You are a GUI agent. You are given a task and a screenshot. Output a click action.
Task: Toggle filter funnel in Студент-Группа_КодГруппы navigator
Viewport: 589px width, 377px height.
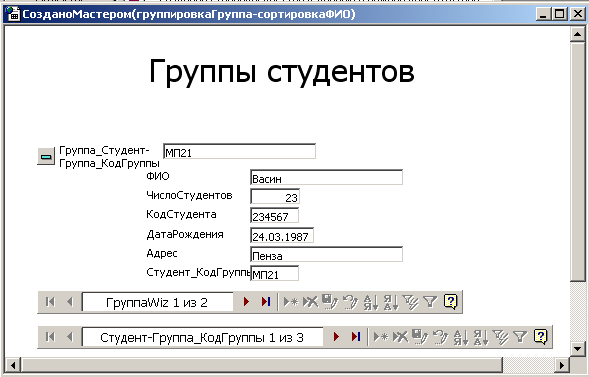(x=520, y=337)
